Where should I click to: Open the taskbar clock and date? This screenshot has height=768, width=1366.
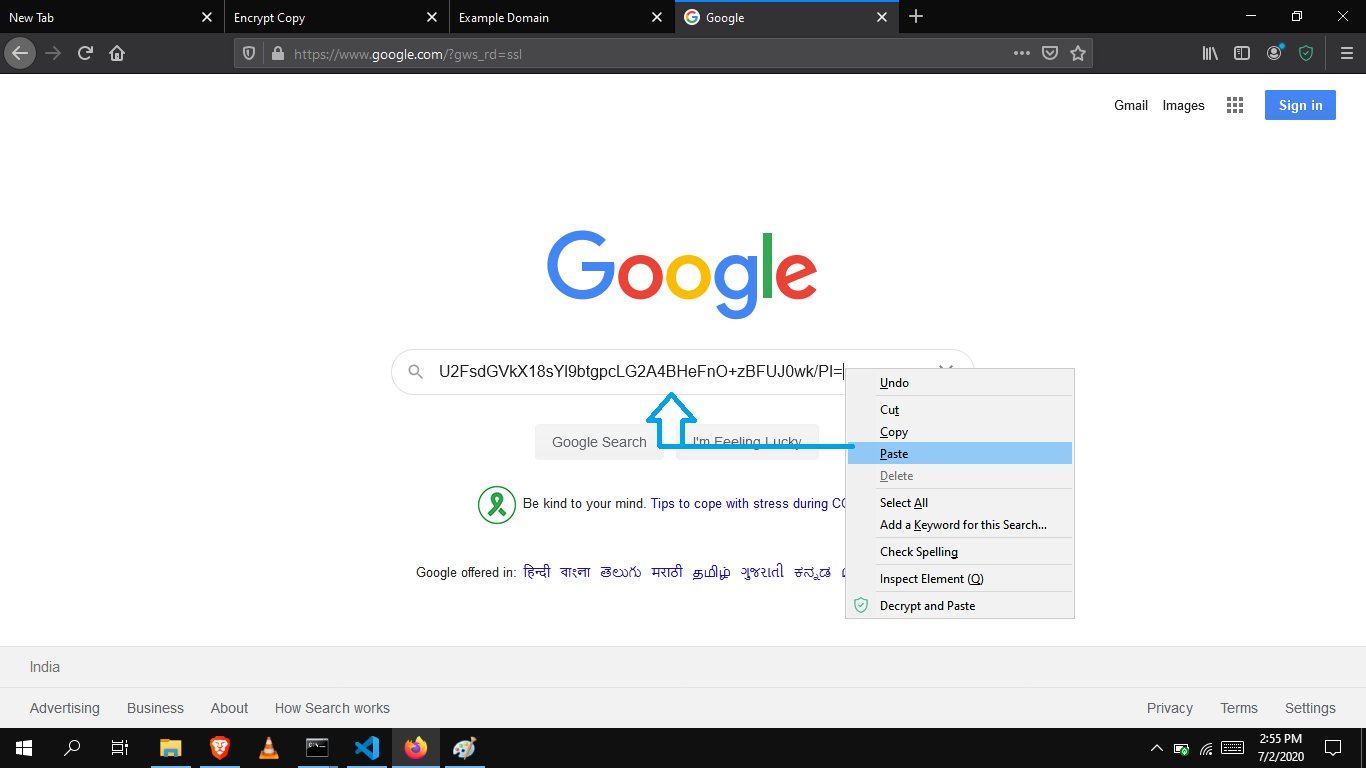1280,748
